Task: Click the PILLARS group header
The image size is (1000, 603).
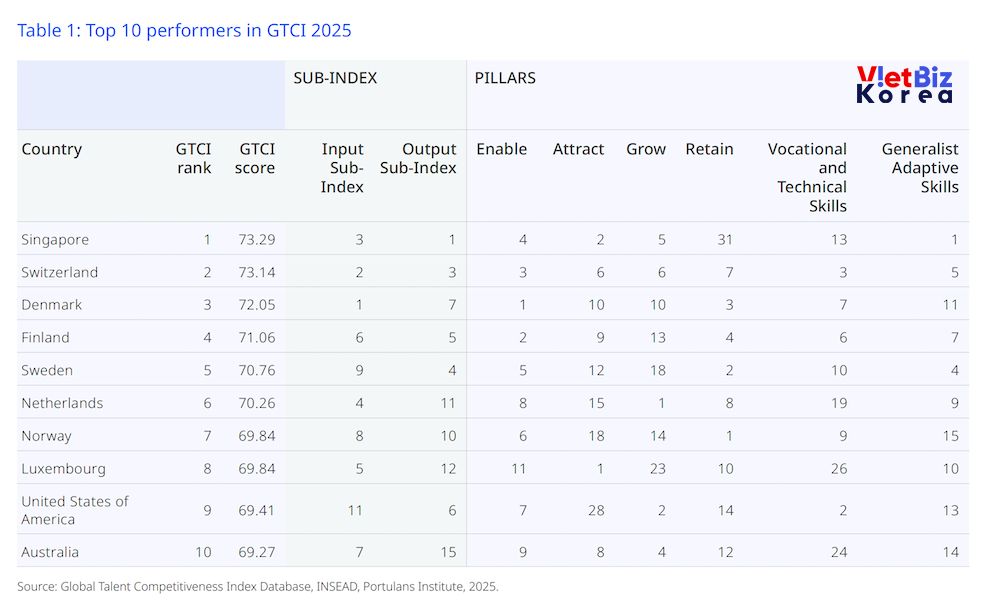Action: (505, 78)
